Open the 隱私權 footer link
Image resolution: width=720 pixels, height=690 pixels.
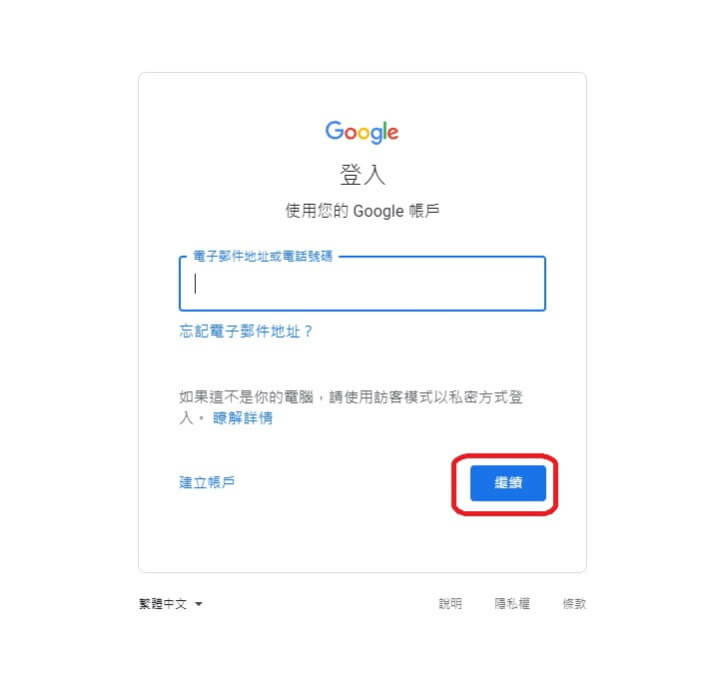[x=512, y=603]
